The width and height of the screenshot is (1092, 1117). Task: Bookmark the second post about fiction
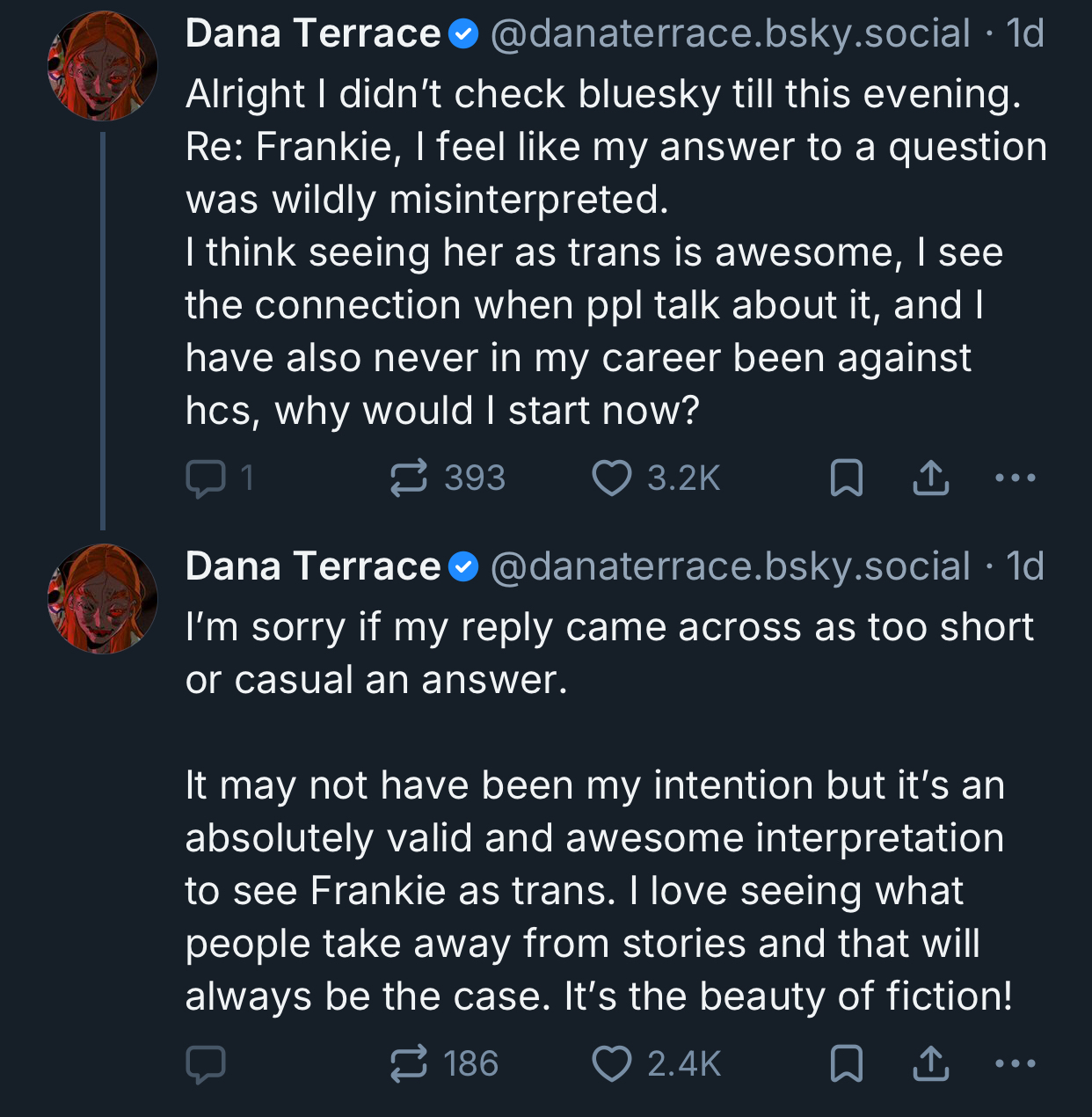click(847, 1064)
